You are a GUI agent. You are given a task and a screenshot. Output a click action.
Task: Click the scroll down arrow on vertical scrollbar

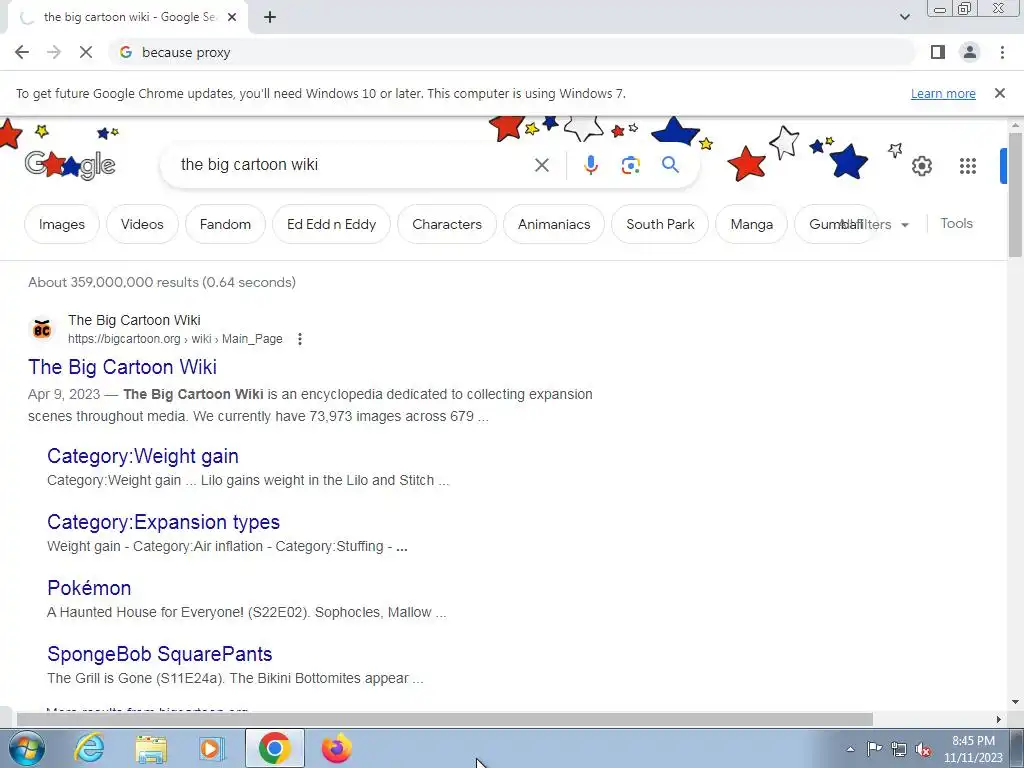pos(1015,703)
